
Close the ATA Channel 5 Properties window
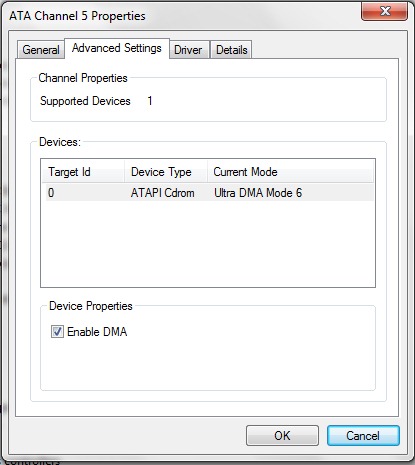click(384, 11)
